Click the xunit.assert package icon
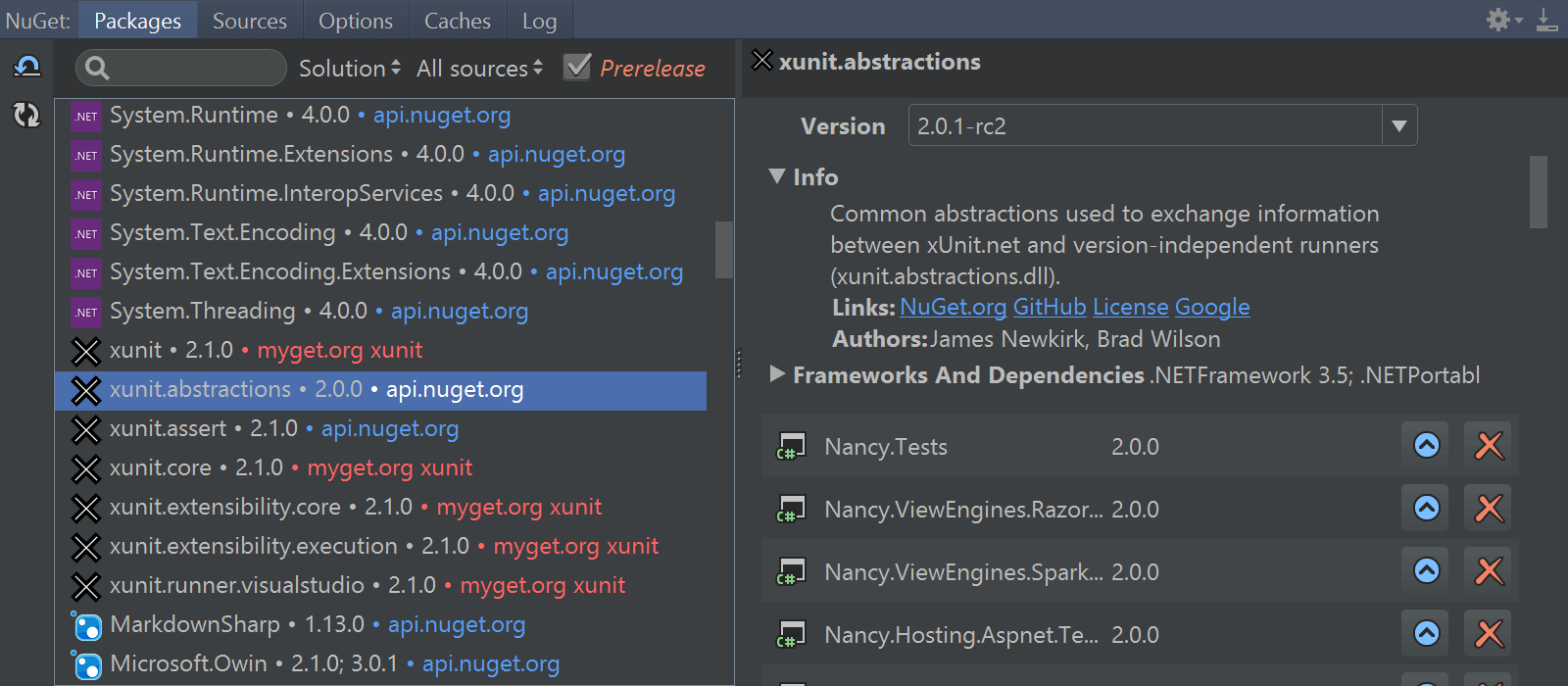This screenshot has height=686, width=1568. [x=86, y=429]
